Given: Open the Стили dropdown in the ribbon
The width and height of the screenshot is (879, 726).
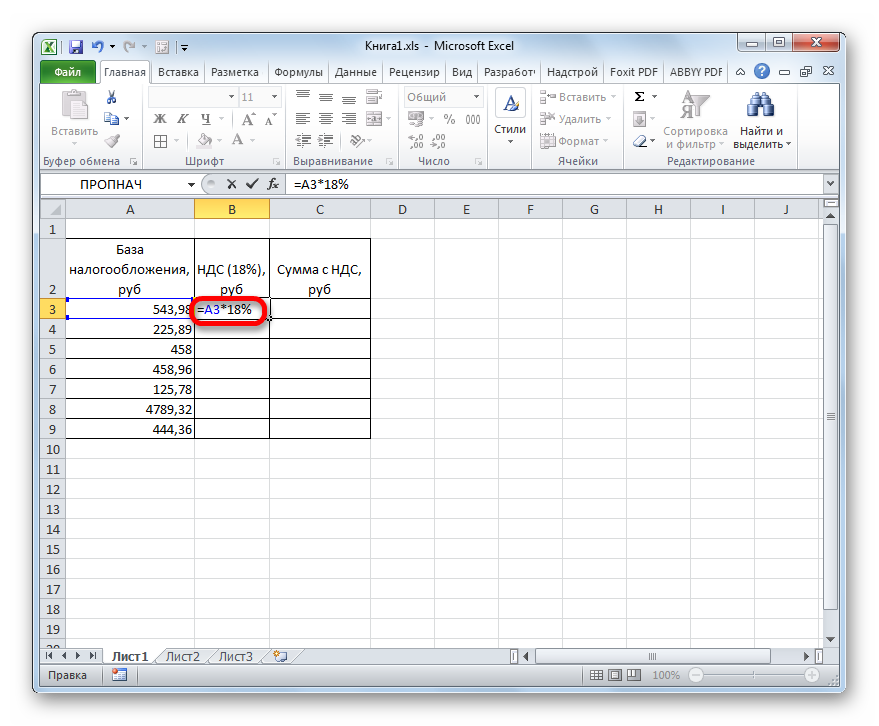Looking at the screenshot, I should pyautogui.click(x=510, y=120).
